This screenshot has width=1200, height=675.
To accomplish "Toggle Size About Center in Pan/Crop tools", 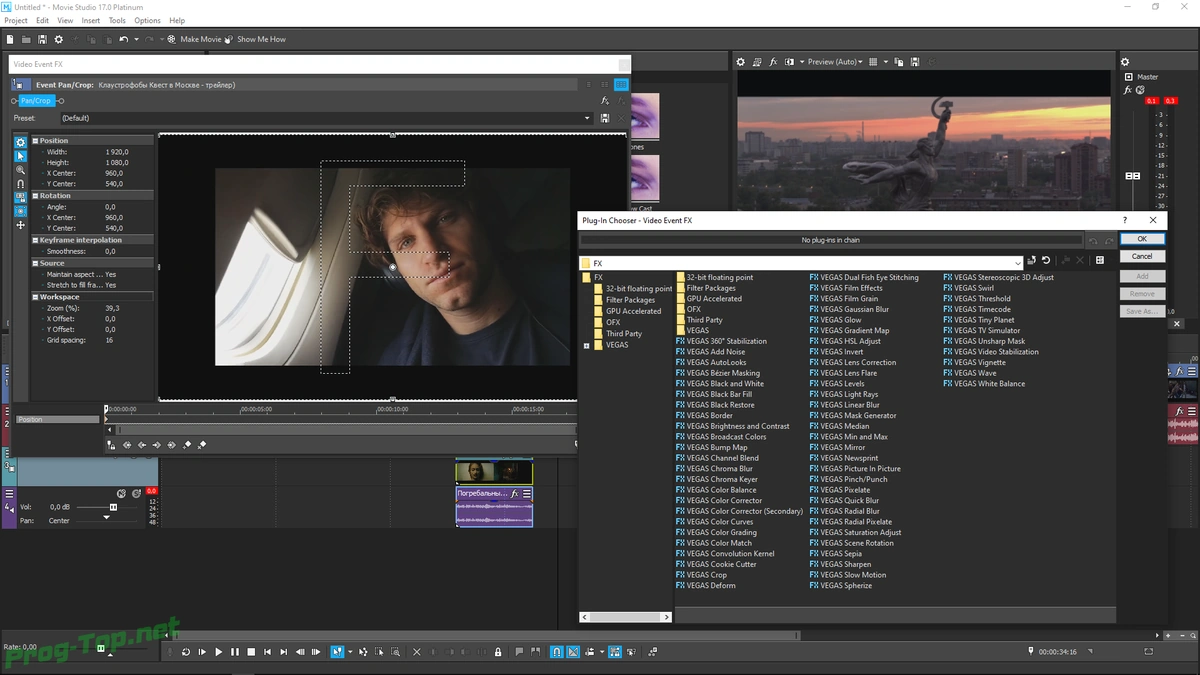I will tap(20, 211).
